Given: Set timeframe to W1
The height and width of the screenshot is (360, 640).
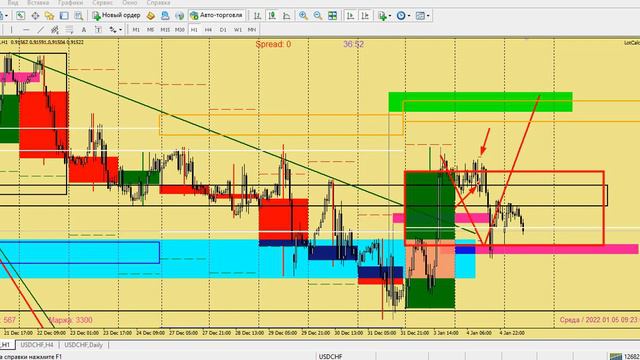Looking at the screenshot, I should pyautogui.click(x=238, y=30).
